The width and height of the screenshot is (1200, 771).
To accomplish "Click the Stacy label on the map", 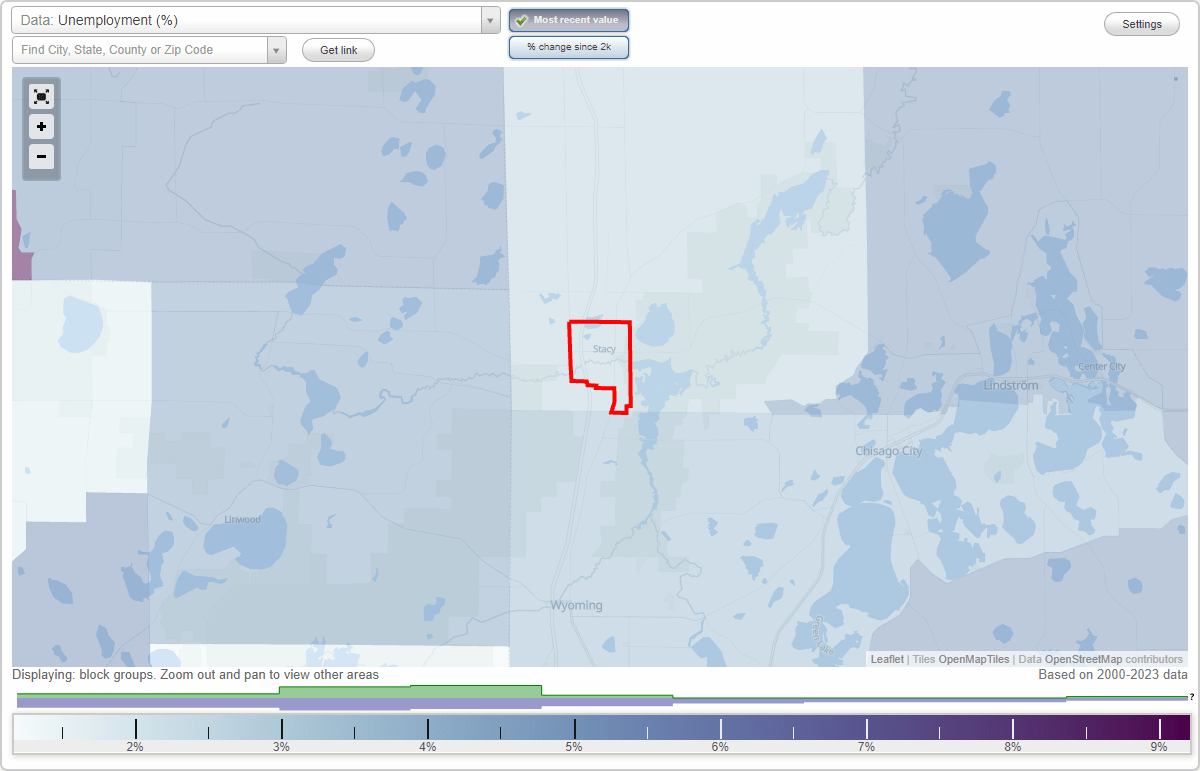I will (x=604, y=349).
